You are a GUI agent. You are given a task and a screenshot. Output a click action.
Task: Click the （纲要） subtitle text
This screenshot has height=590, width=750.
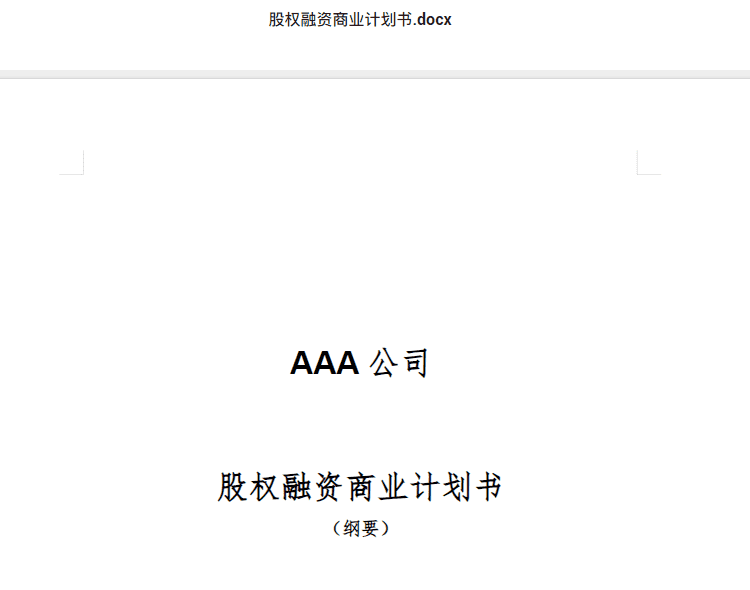361,529
